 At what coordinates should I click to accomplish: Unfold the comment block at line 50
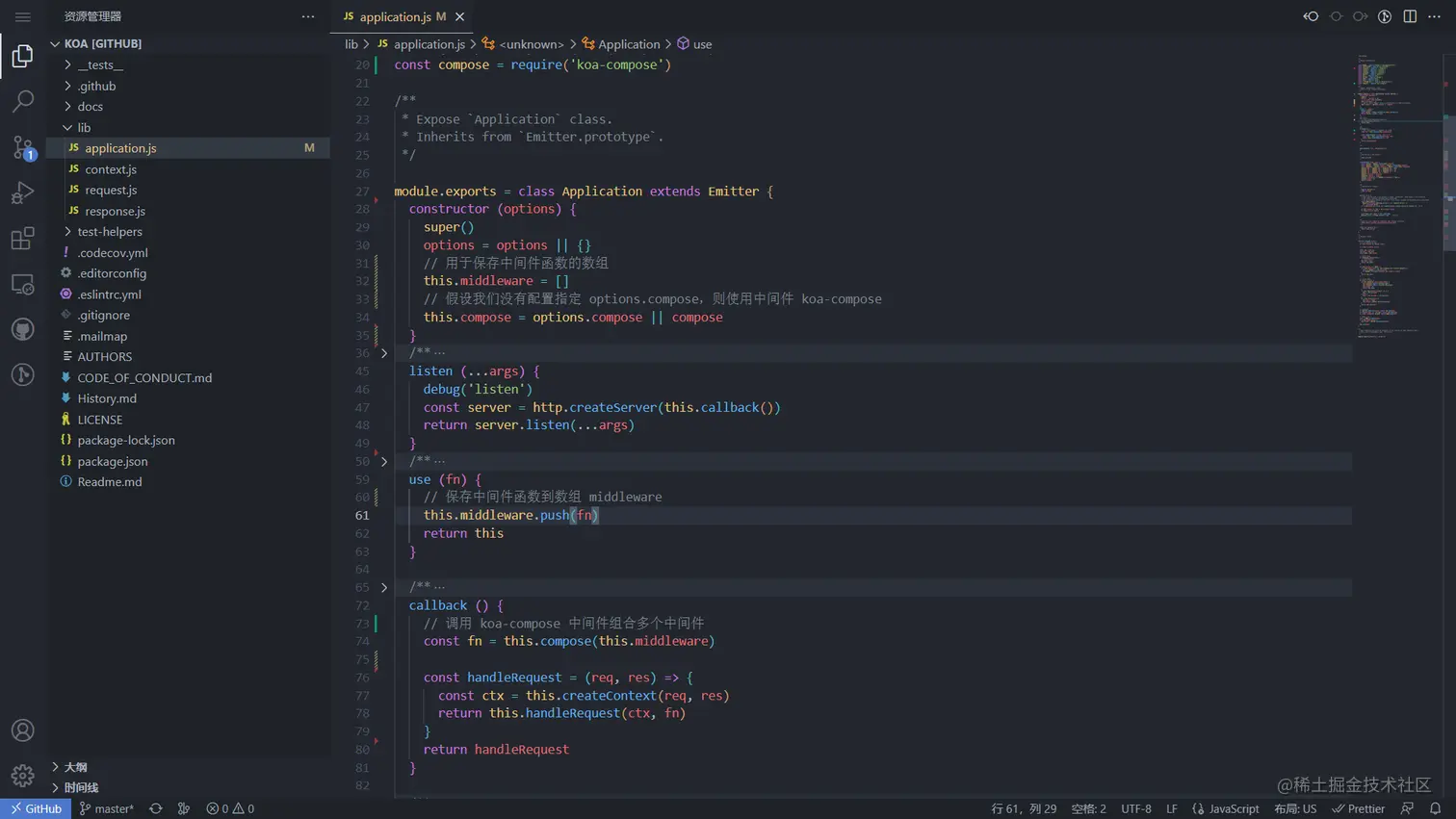[384, 461]
